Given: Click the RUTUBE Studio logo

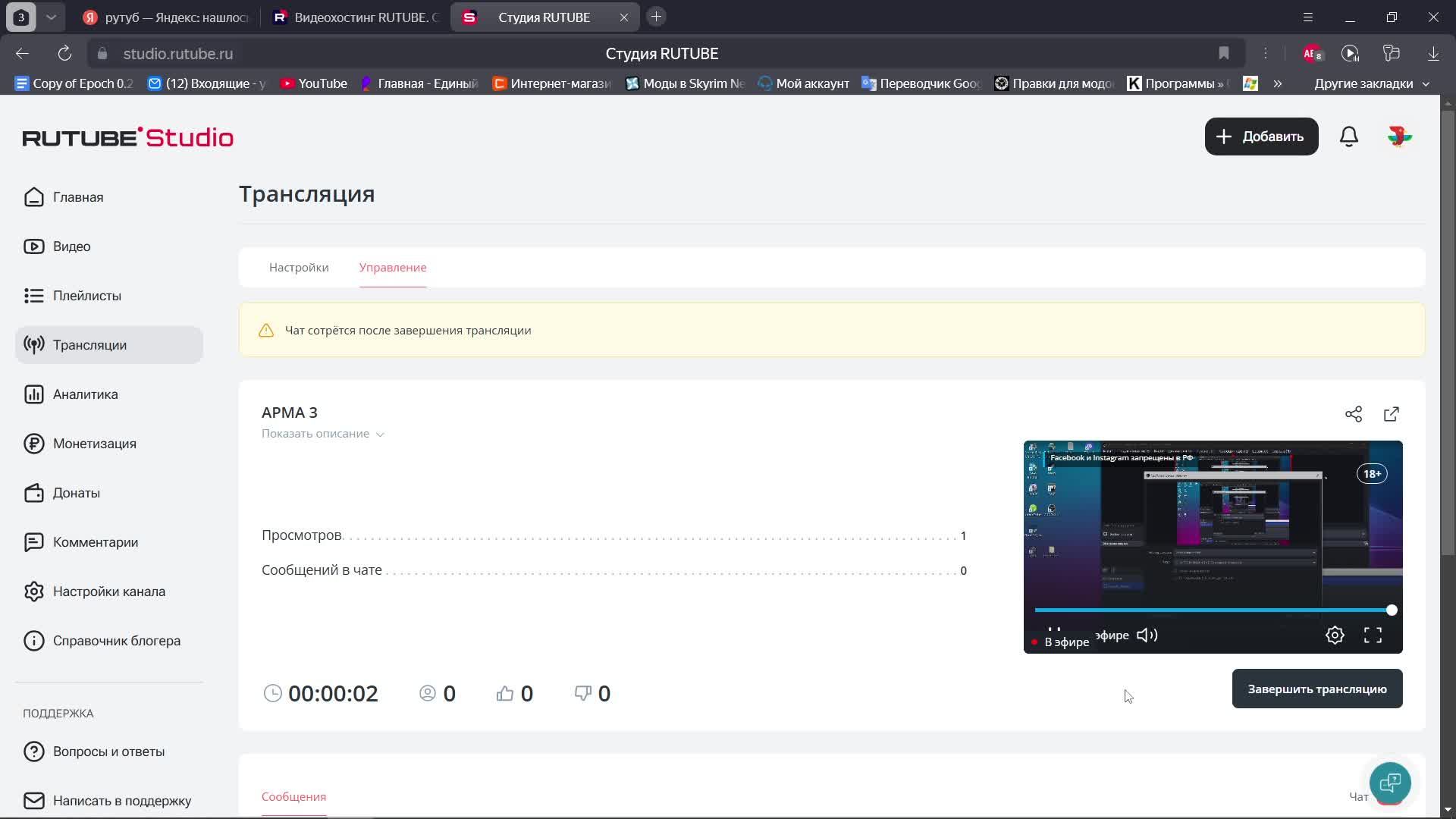Looking at the screenshot, I should pos(128,137).
